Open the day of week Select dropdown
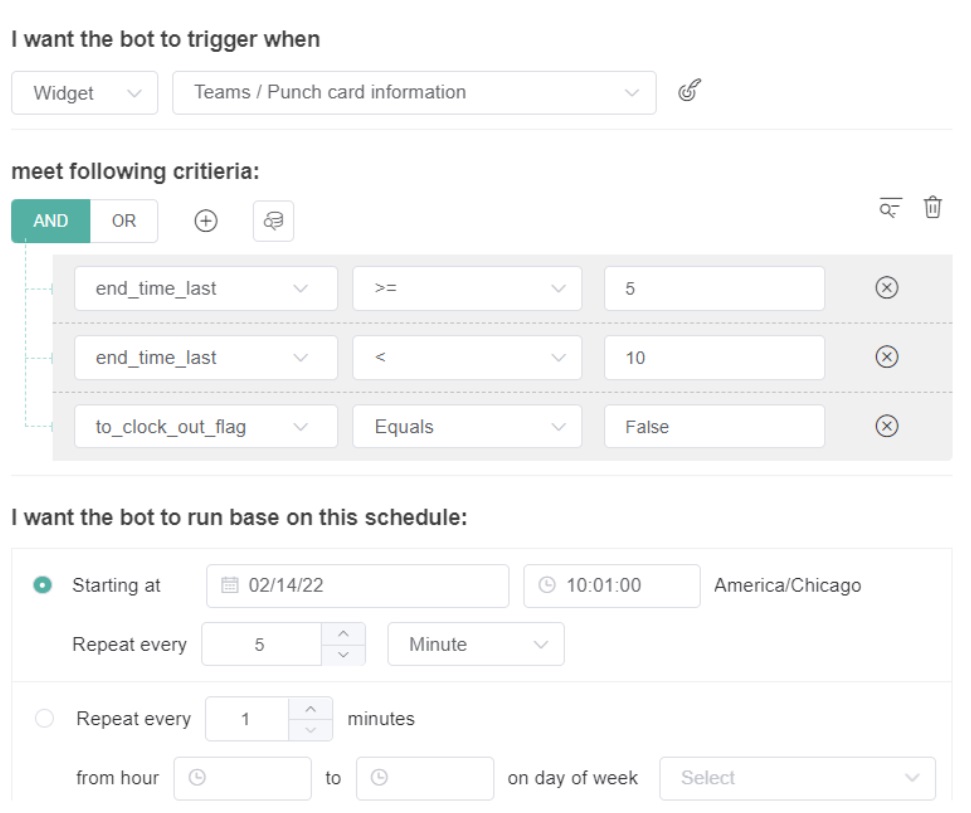 point(797,778)
